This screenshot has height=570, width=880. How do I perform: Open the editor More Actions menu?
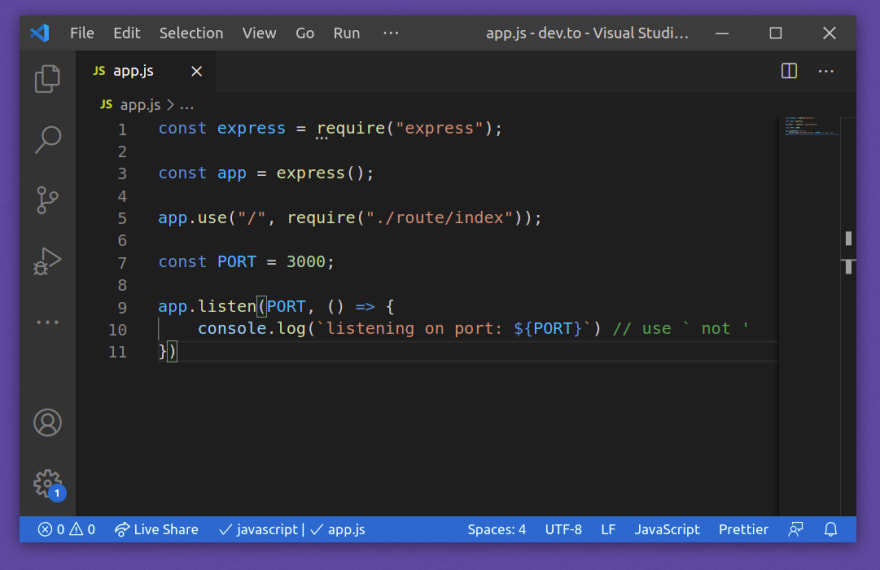coord(826,71)
